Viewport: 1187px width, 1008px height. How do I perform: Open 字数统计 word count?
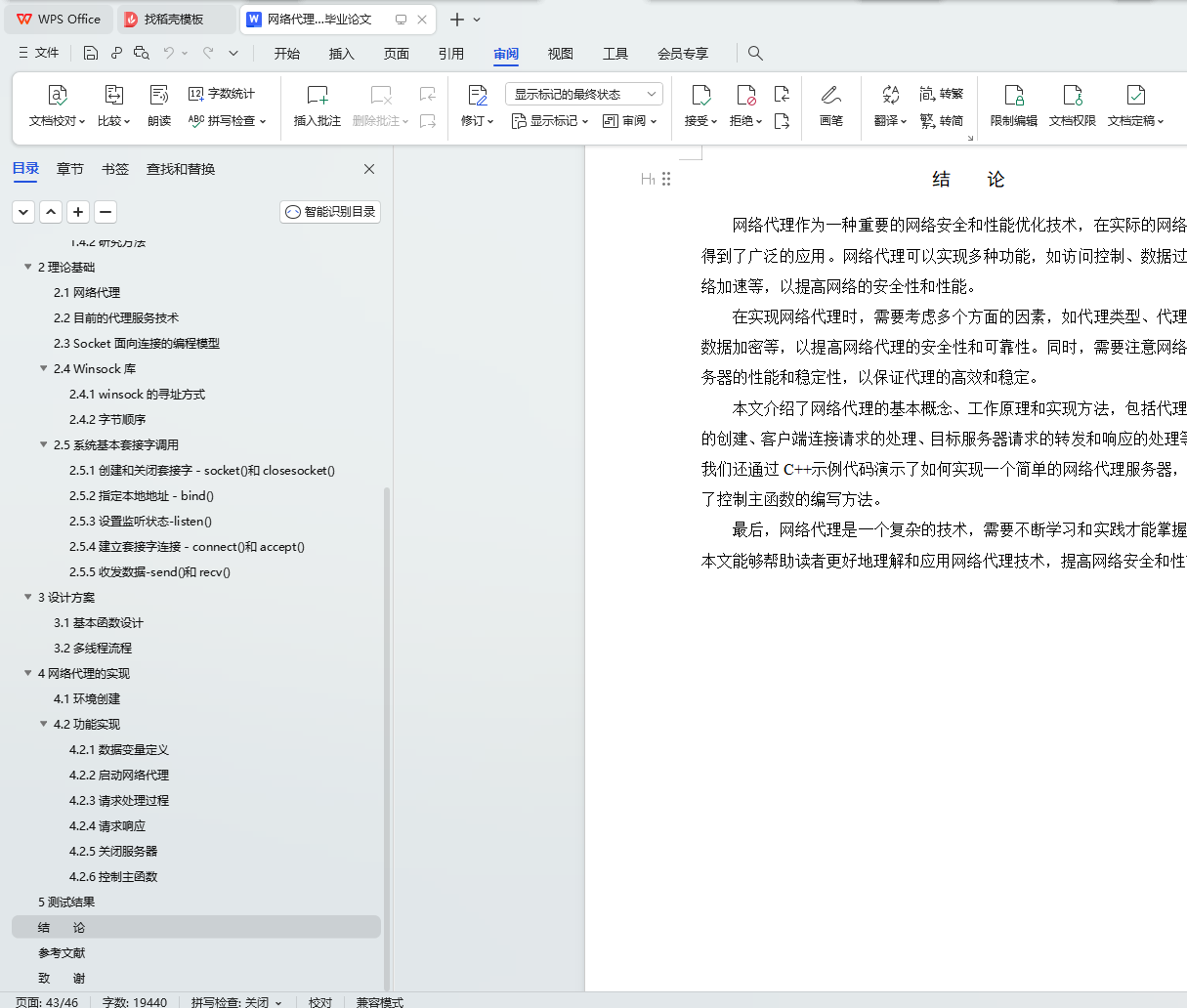(222, 94)
